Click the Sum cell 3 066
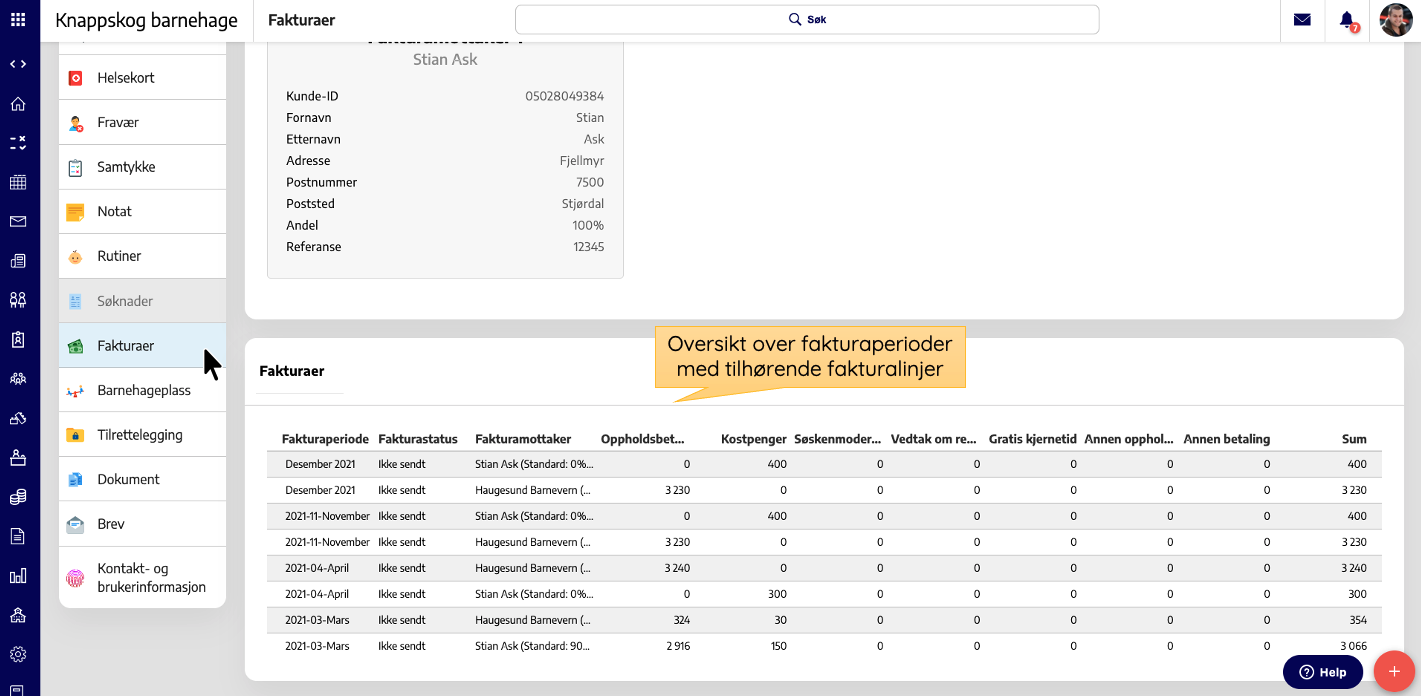Viewport: 1421px width, 696px height. [1353, 646]
